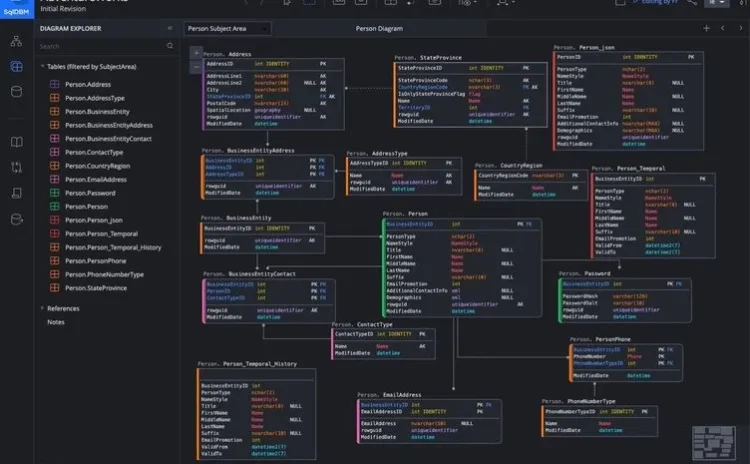Click the zoom out minus button on canvas
Viewport: 750px width, 464px height.
[195, 66]
